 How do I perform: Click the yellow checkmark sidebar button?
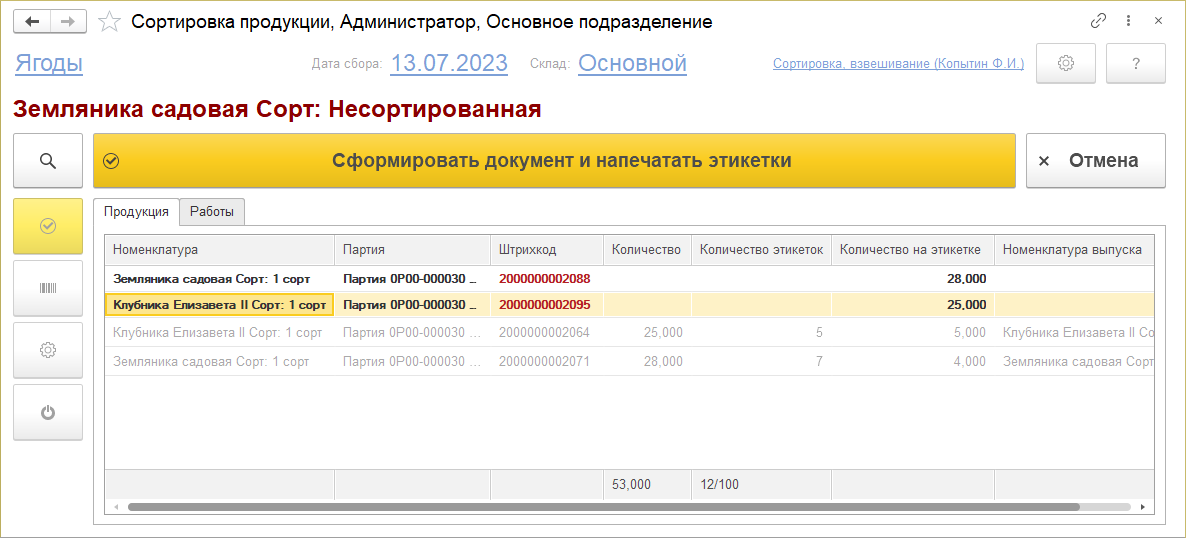point(48,225)
